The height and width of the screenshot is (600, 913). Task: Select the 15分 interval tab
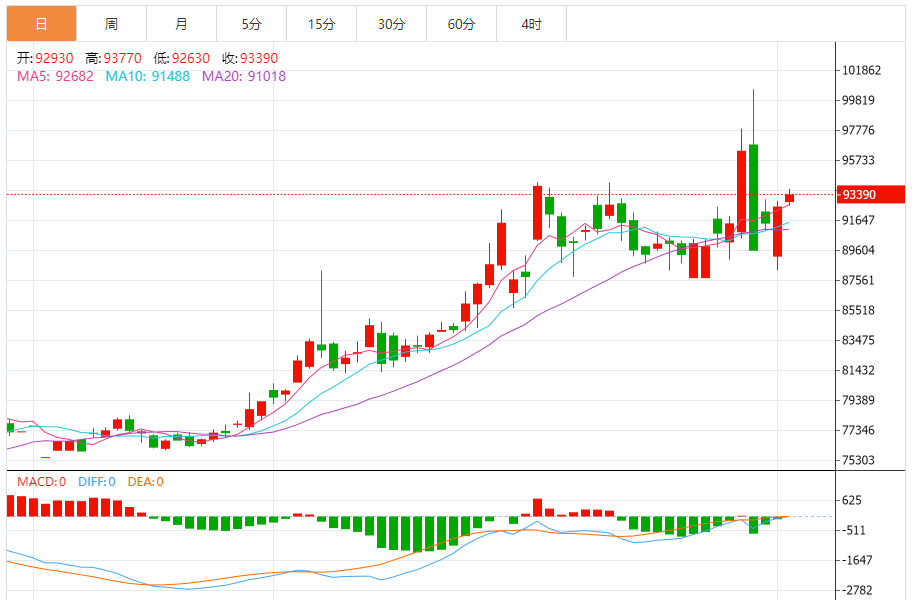321,24
